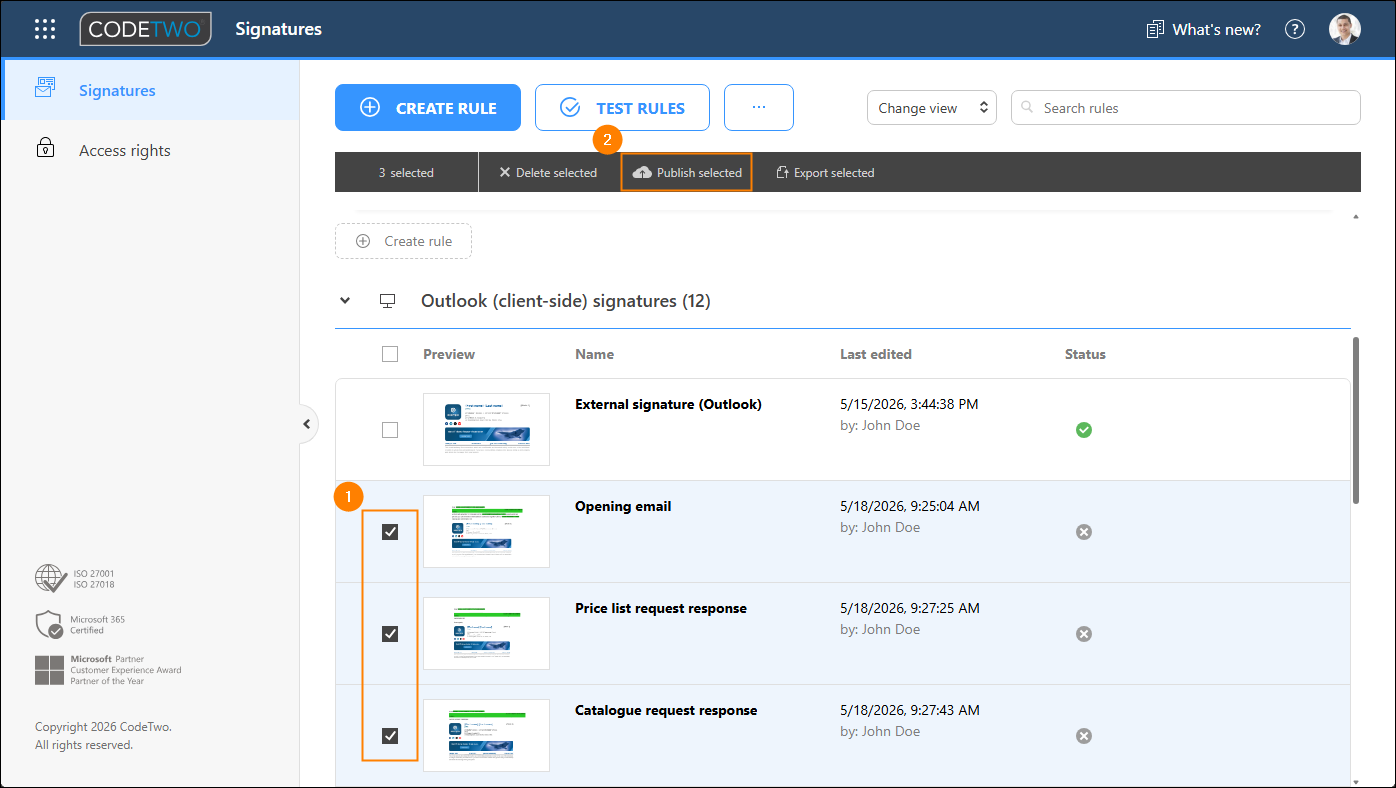Collapse the Outlook (client-side) signatures section
The height and width of the screenshot is (788, 1396).
[345, 300]
